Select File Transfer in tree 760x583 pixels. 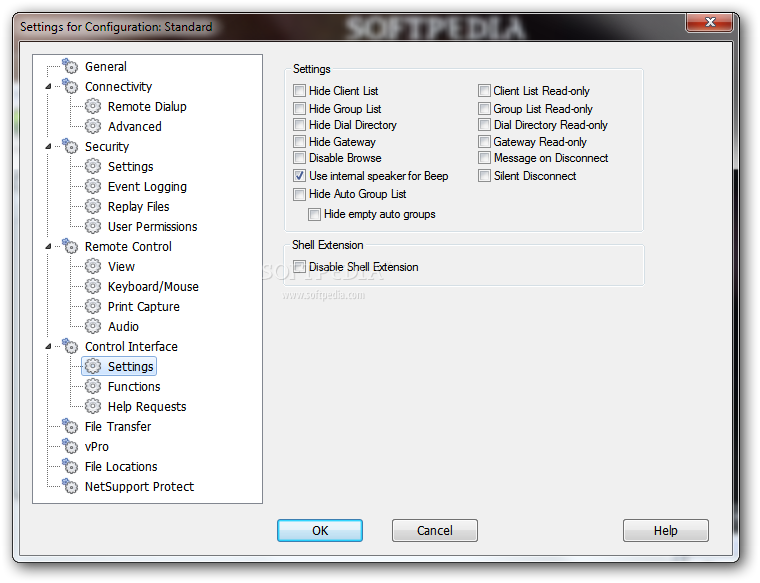[118, 426]
